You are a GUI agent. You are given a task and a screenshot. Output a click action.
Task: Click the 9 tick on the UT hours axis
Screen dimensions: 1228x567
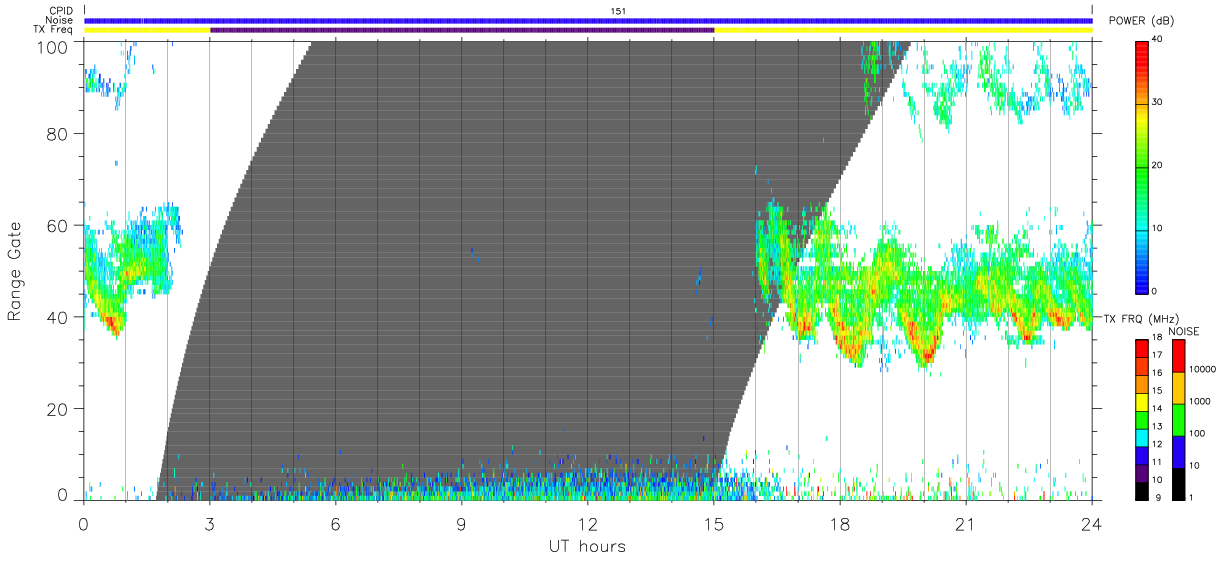pyautogui.click(x=462, y=523)
